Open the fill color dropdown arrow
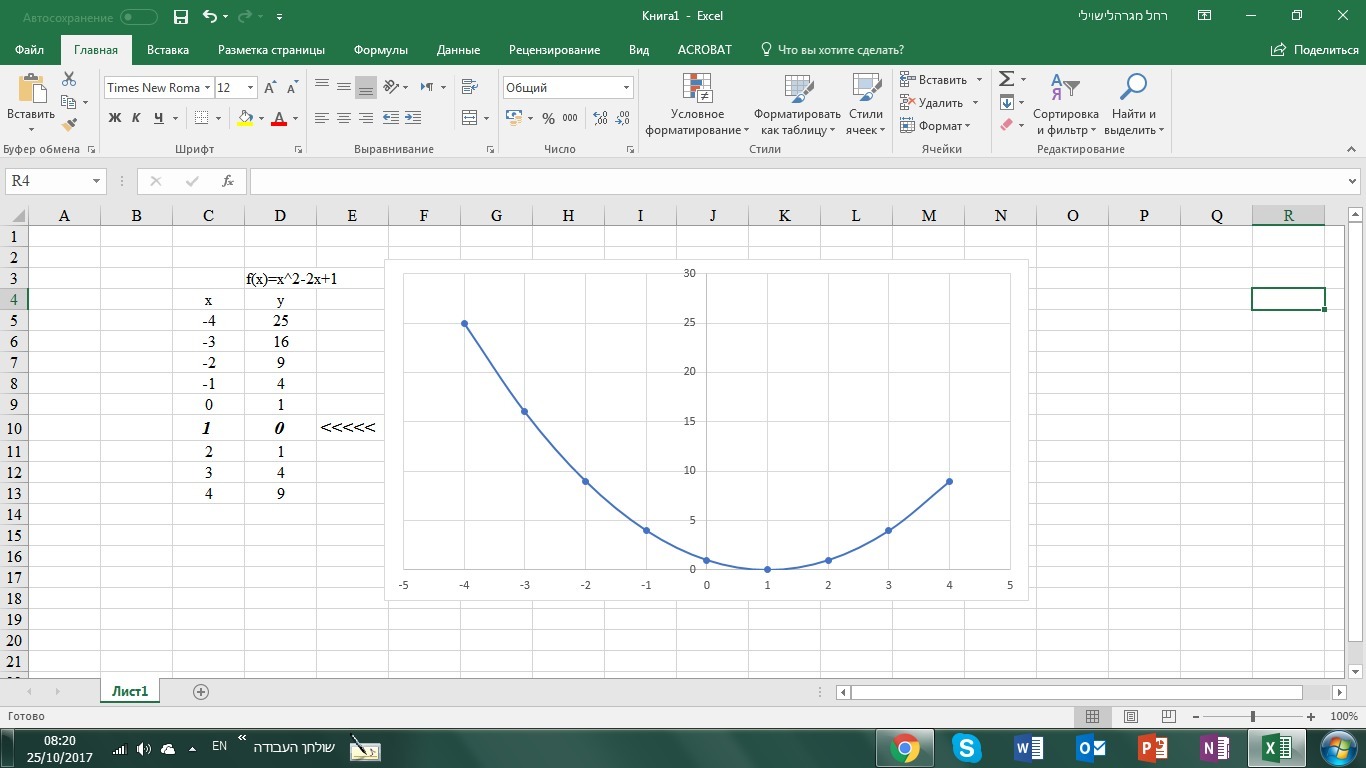Viewport: 1366px width, 768px height. coord(261,118)
